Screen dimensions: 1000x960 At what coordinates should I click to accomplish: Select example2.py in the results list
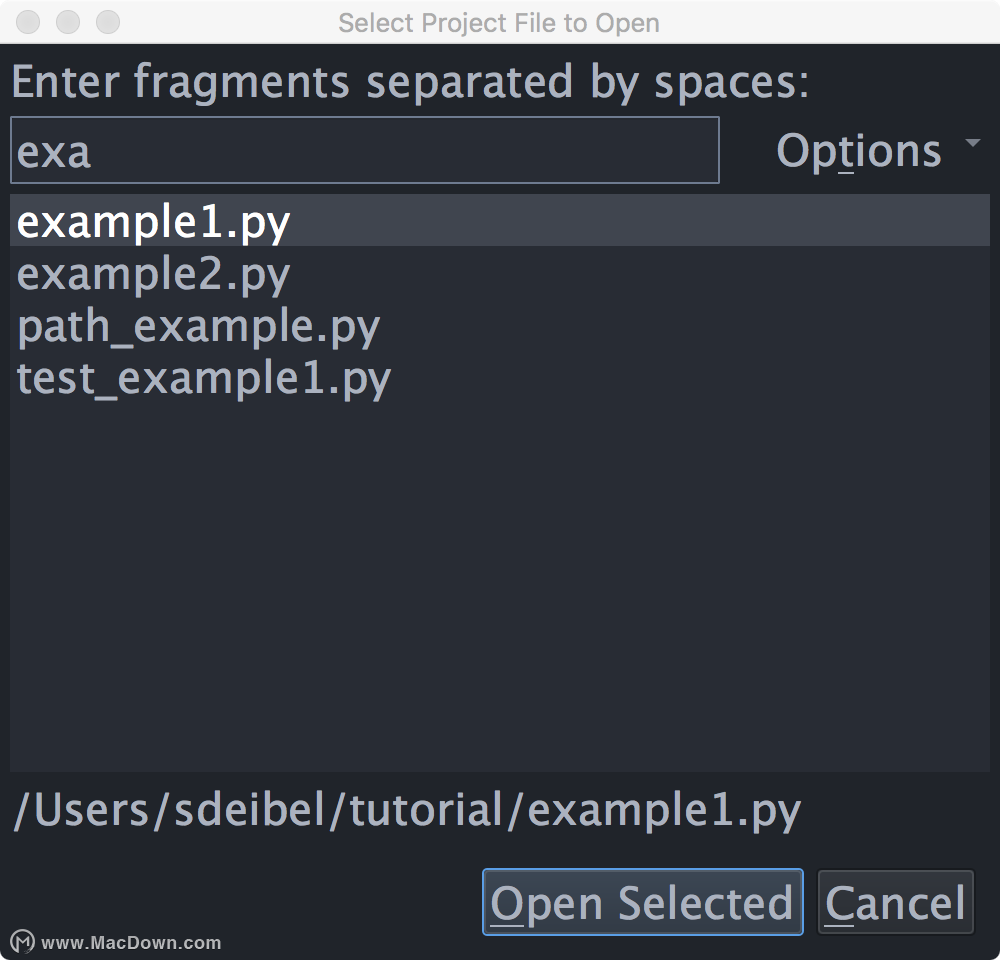click(500, 273)
